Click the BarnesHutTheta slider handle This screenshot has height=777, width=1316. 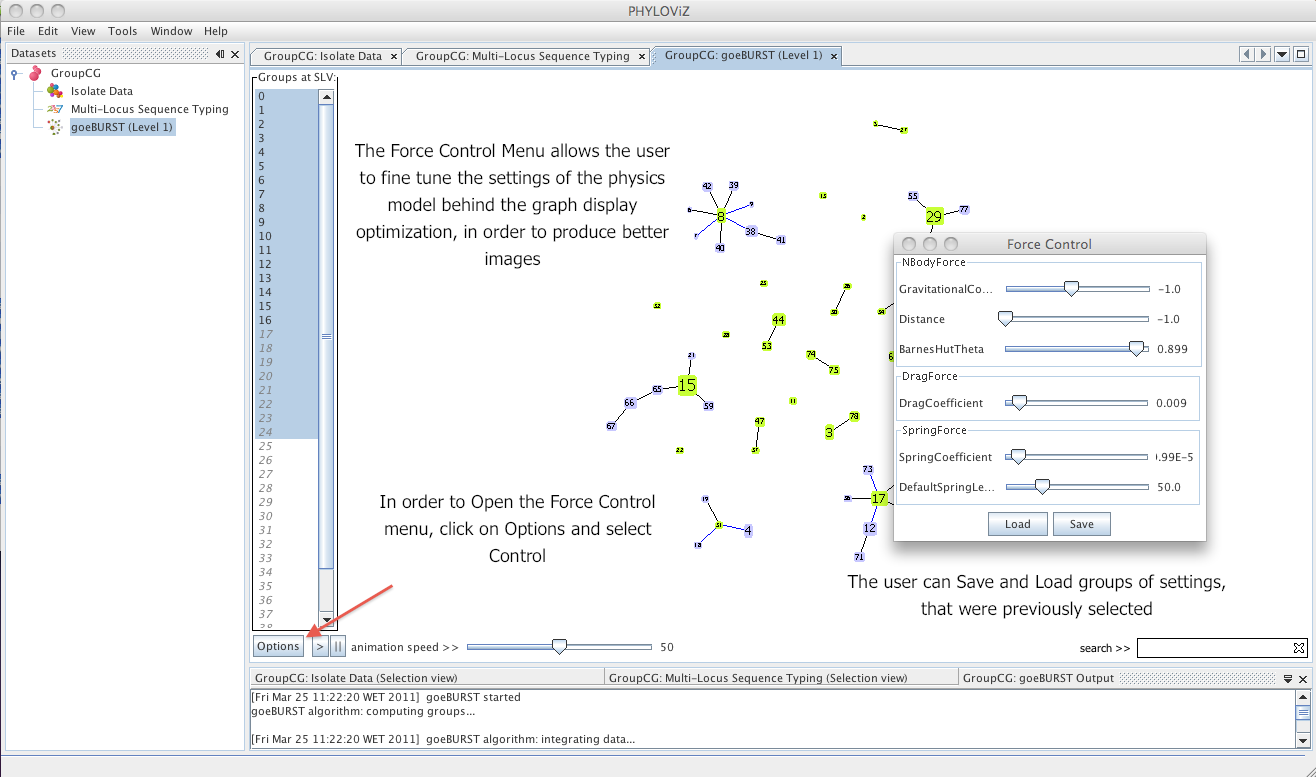[x=1136, y=349]
